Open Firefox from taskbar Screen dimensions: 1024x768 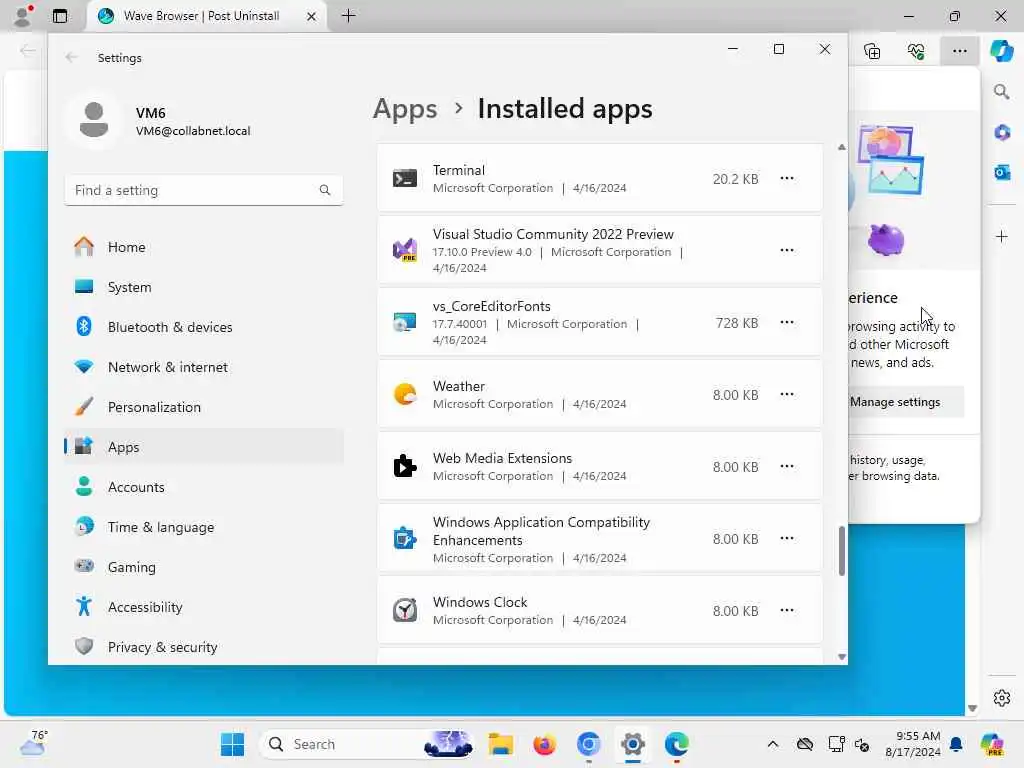[544, 744]
